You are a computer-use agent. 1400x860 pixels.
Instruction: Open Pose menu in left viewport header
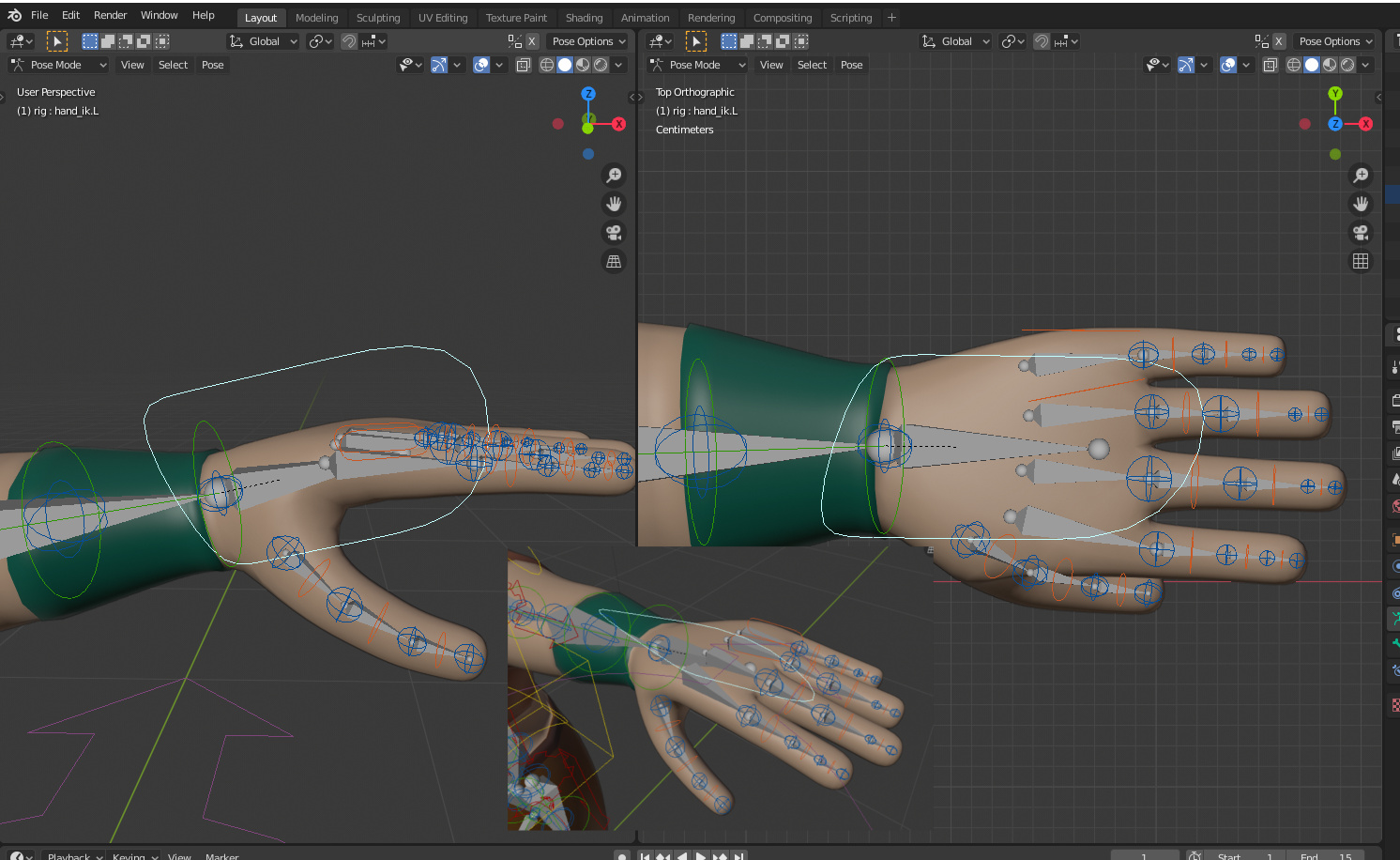click(x=213, y=65)
